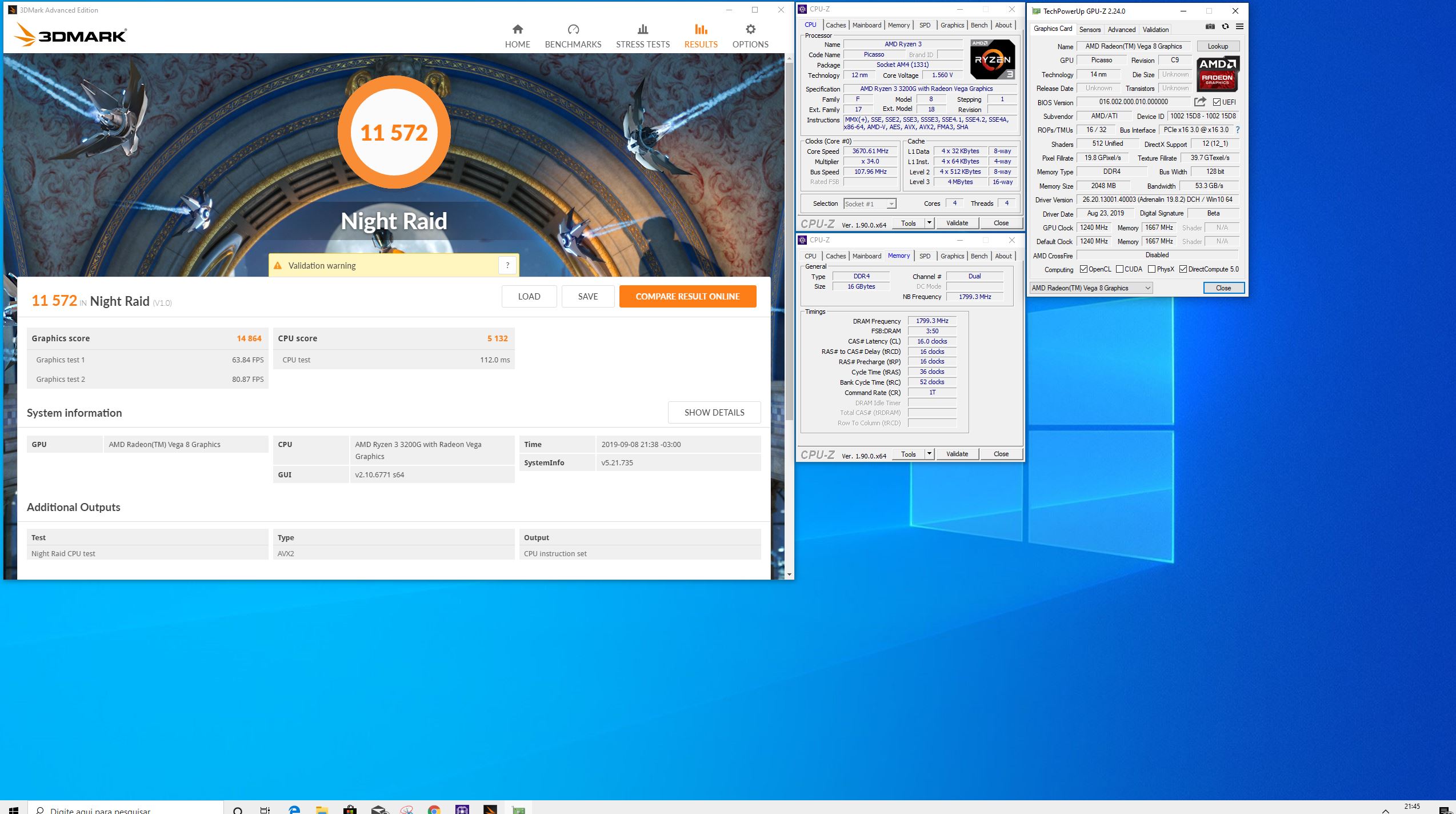Click the AMD Radeon Graphics logo in GPU-Z
The image size is (1456, 814).
coord(1217,74)
